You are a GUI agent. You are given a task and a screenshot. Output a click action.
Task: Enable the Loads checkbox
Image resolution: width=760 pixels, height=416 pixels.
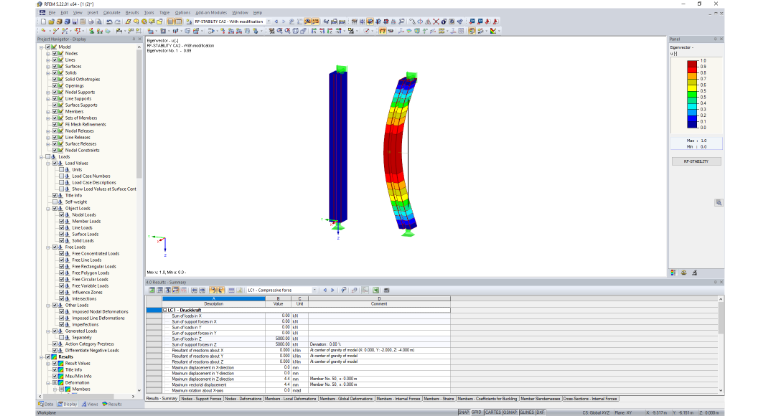[x=48, y=157]
